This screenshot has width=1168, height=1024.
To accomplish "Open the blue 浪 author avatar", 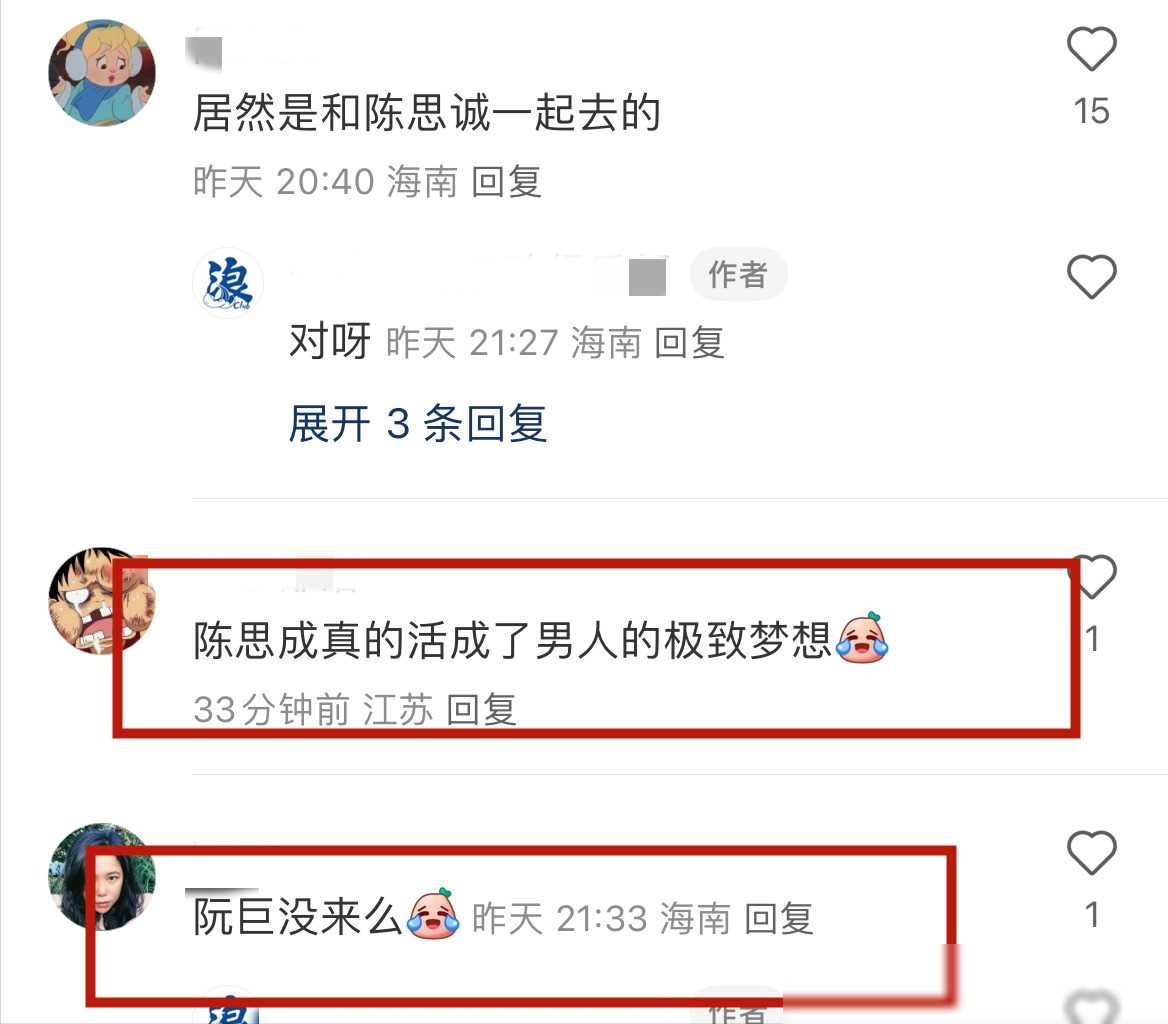I will coord(228,283).
